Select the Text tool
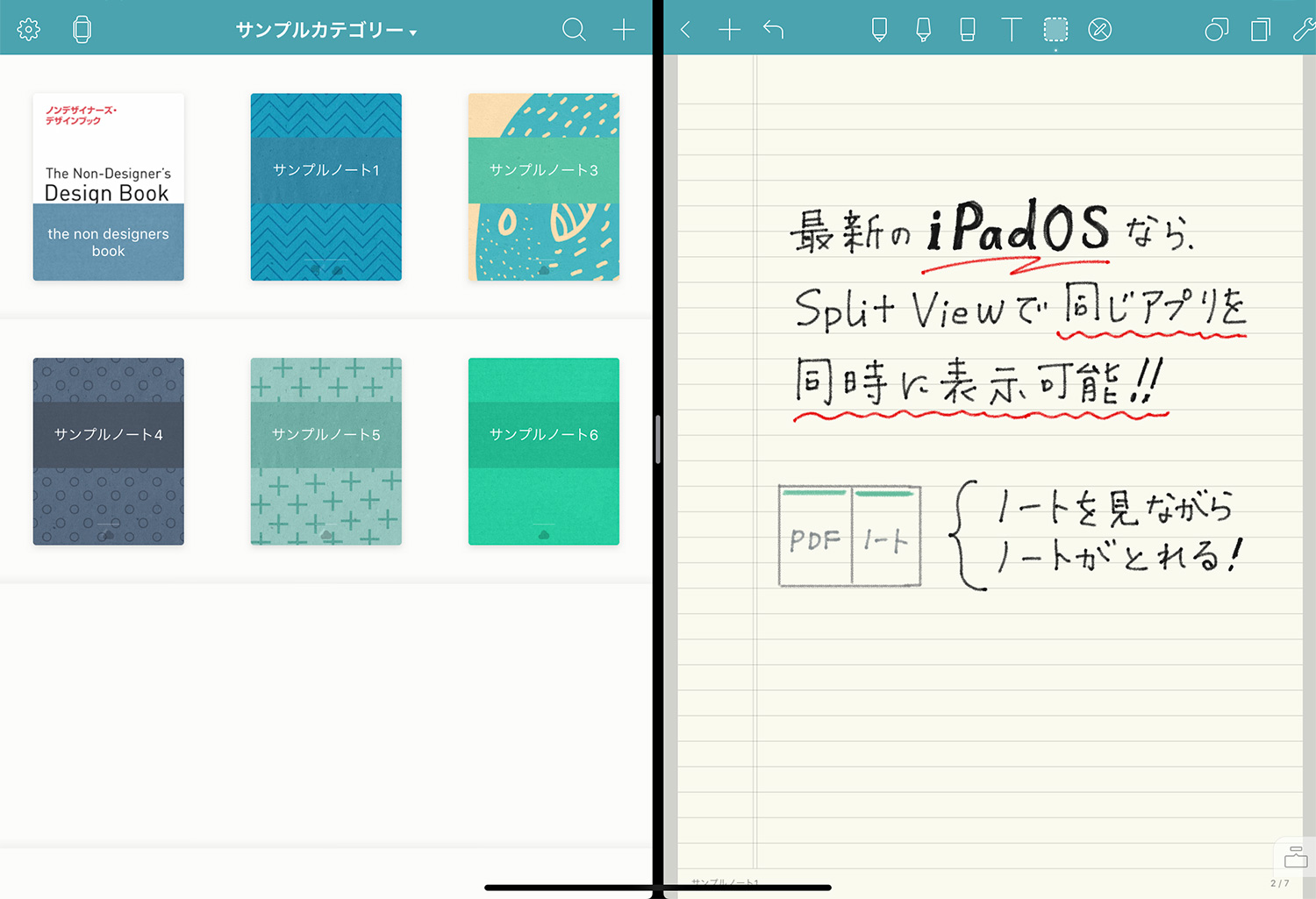Viewport: 1316px width, 899px height. (x=1011, y=30)
